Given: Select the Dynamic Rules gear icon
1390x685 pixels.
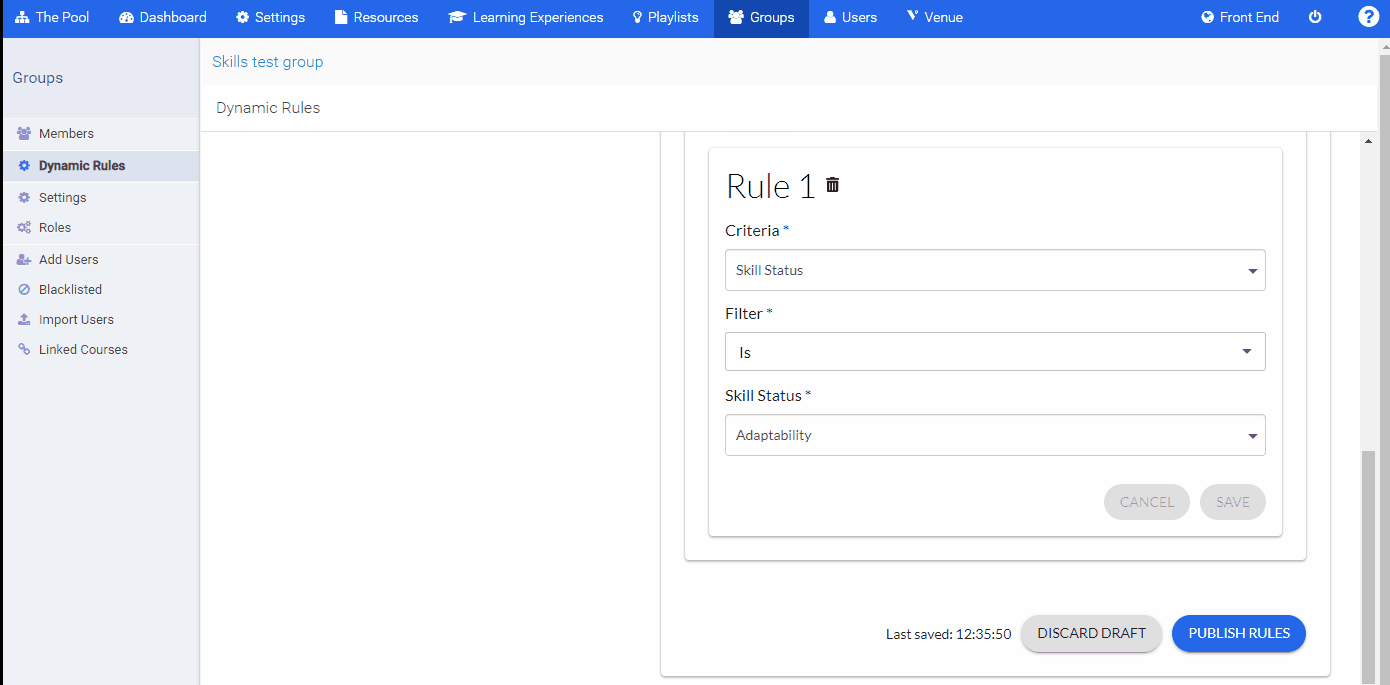Looking at the screenshot, I should pyautogui.click(x=23, y=166).
